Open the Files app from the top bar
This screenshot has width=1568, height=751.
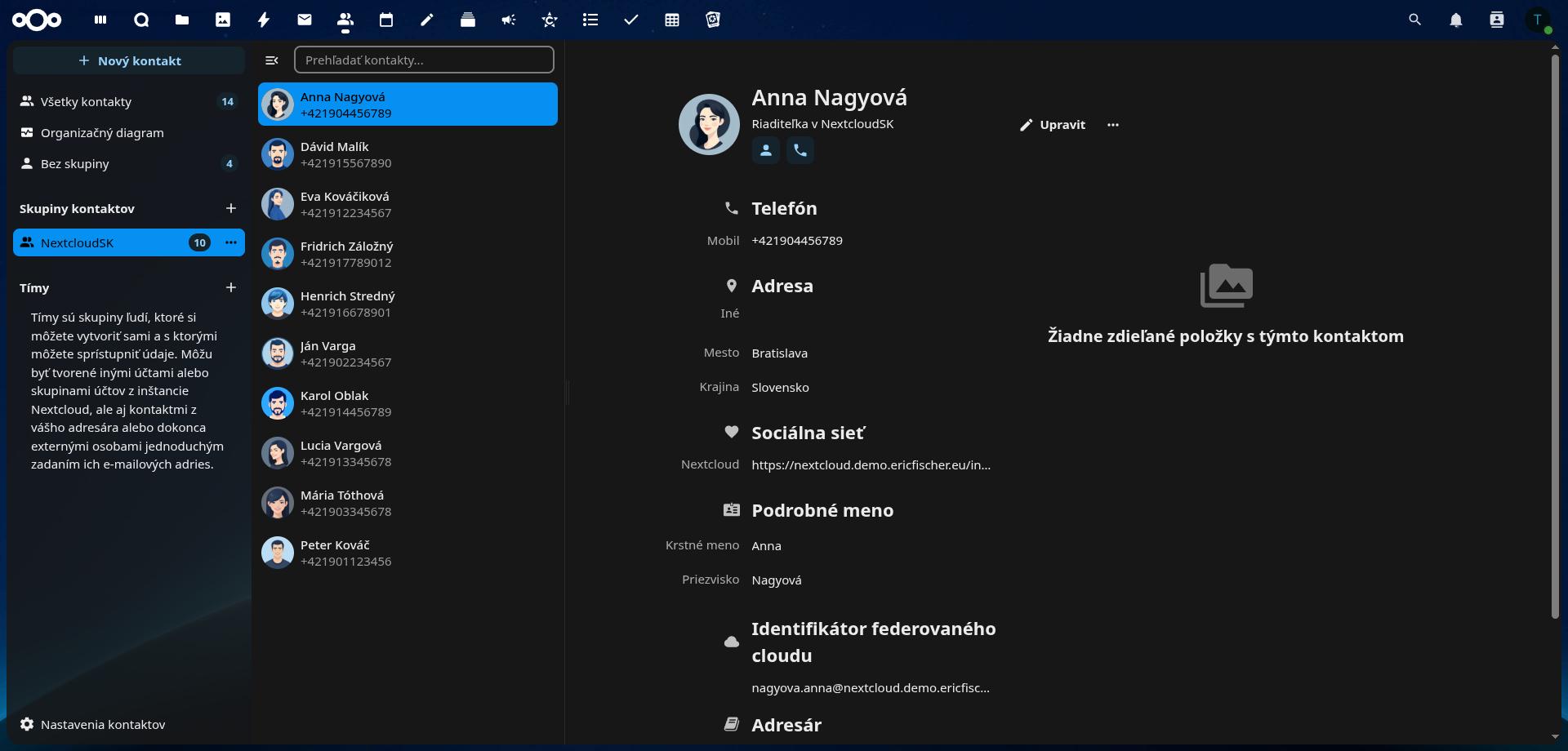181,20
